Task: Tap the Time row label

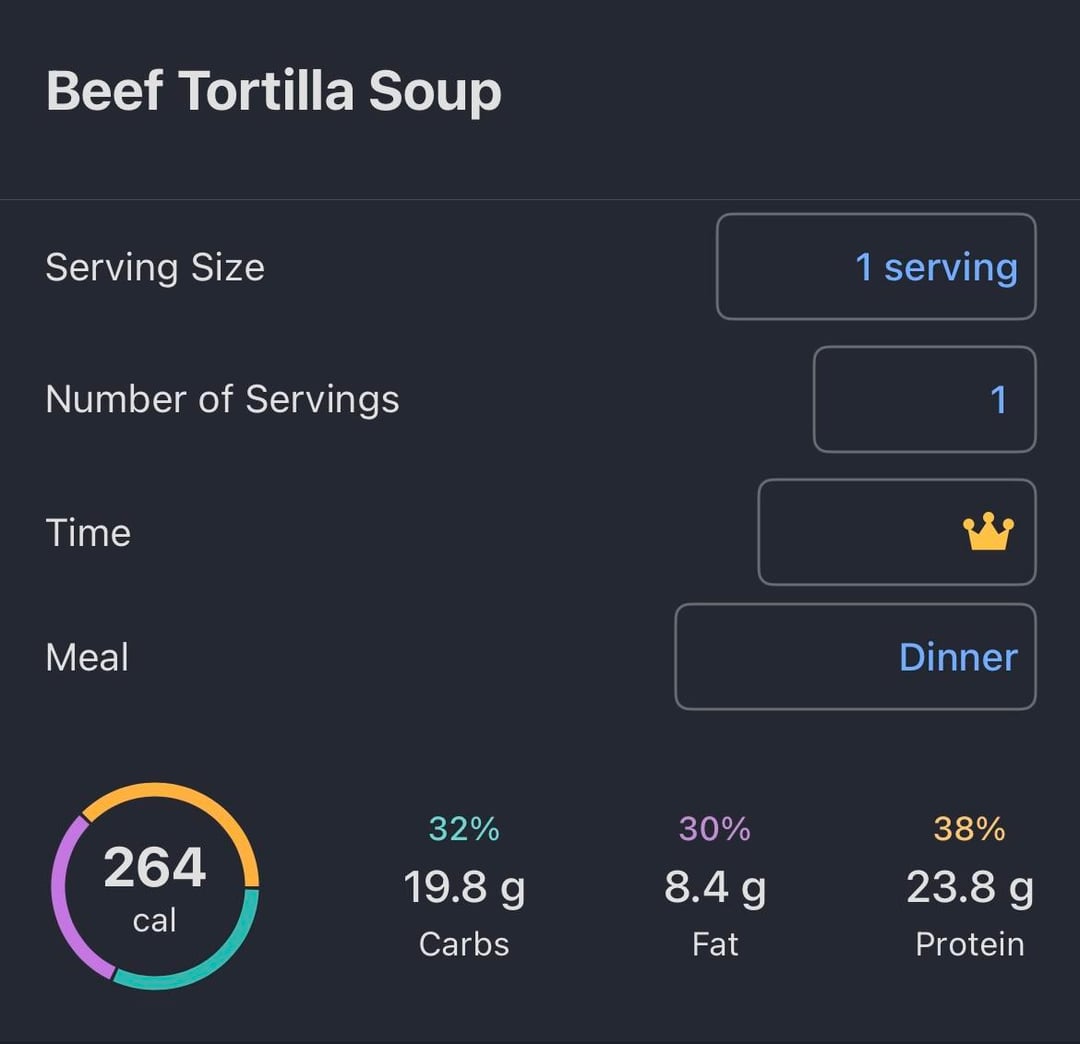Action: coord(88,533)
